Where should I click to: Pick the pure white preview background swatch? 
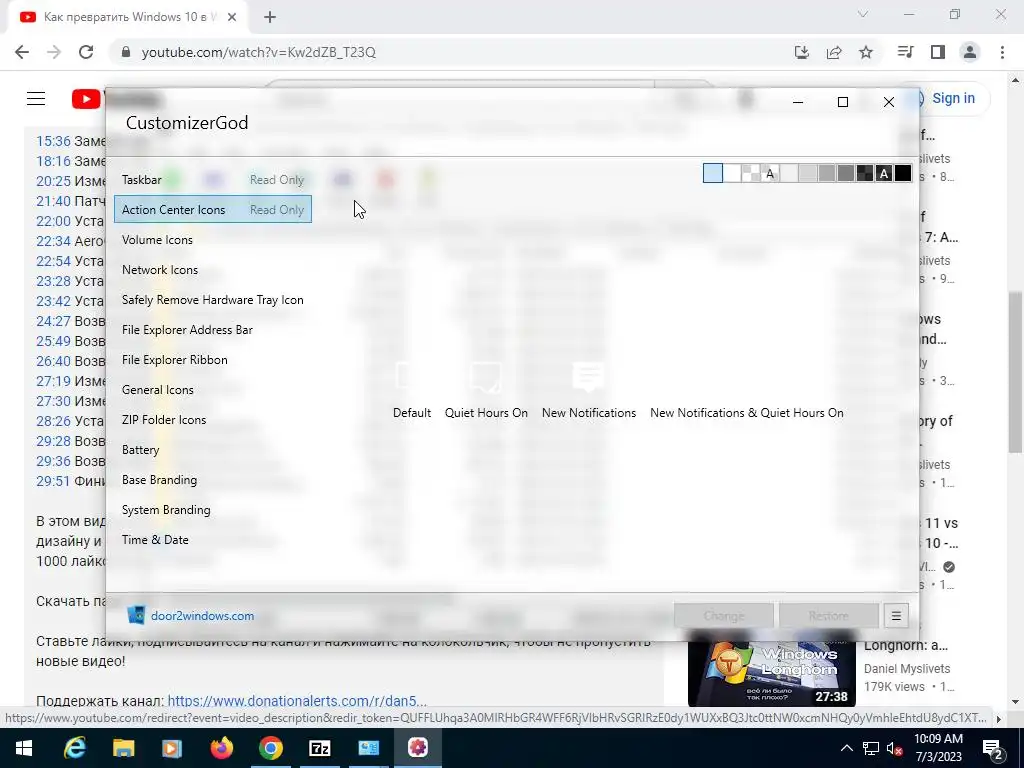pyautogui.click(x=732, y=173)
